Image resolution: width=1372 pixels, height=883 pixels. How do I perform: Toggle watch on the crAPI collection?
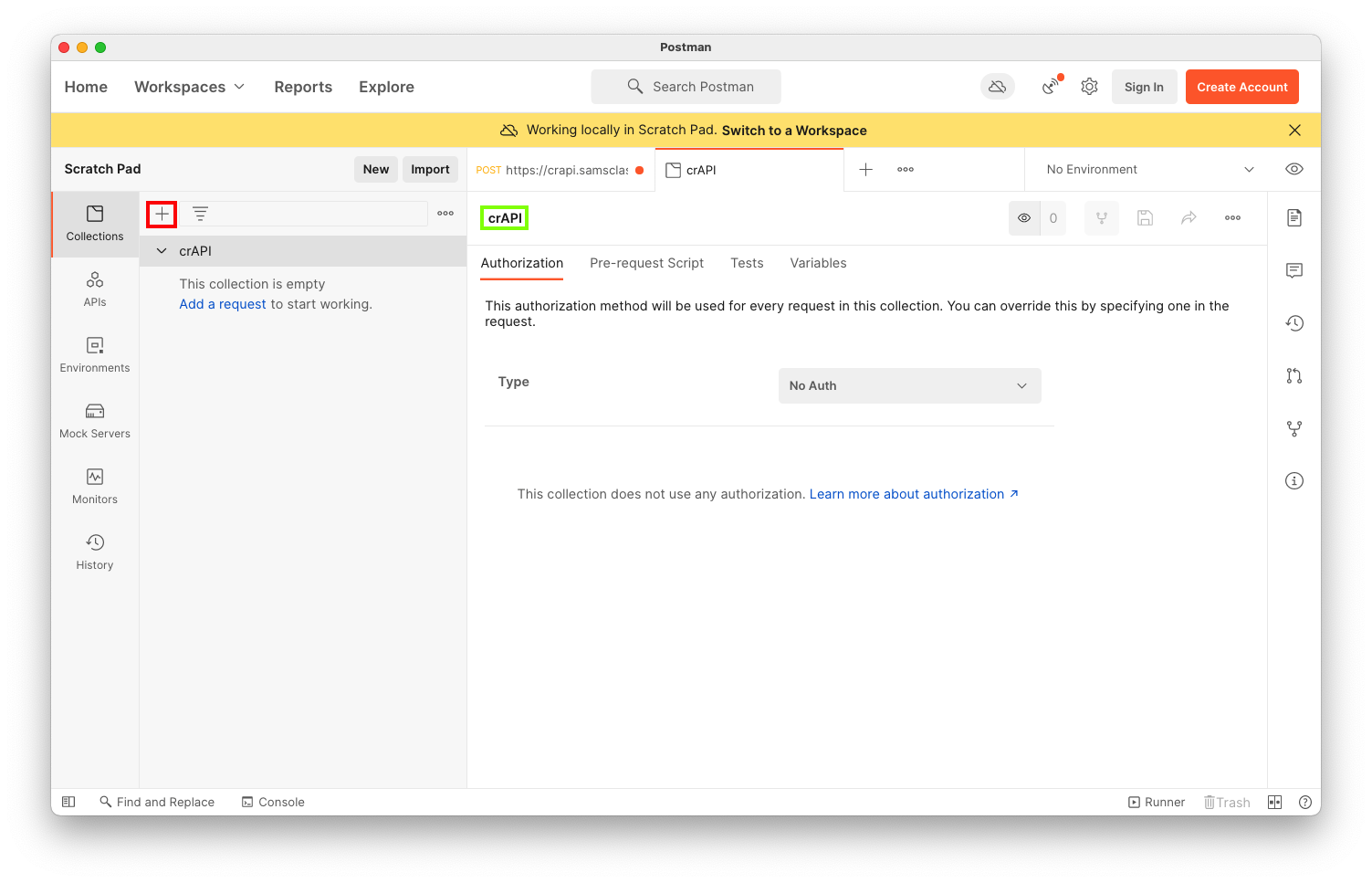[x=1024, y=218]
